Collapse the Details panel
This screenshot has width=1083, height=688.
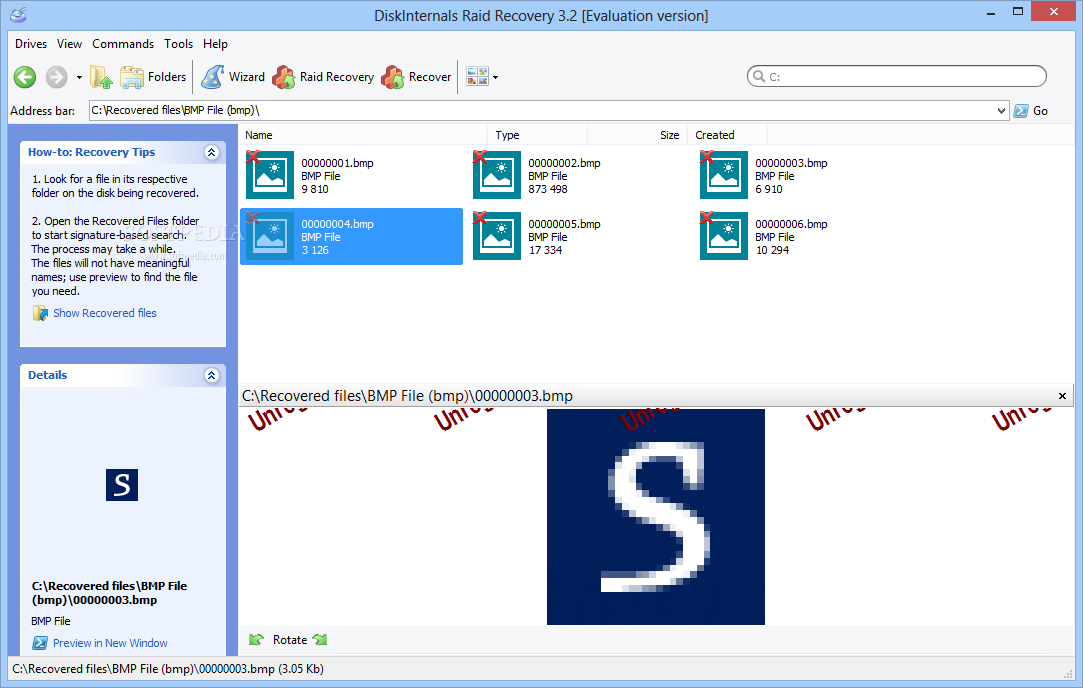[211, 375]
